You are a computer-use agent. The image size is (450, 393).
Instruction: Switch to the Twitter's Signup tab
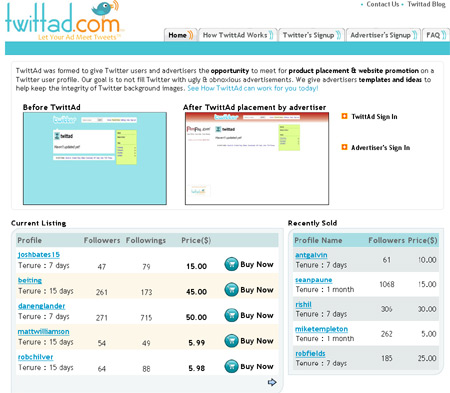pos(311,35)
